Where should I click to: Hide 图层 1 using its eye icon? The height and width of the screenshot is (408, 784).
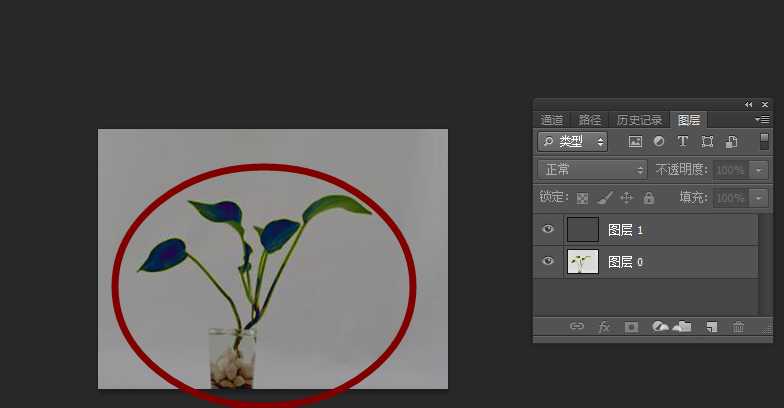pyautogui.click(x=548, y=230)
